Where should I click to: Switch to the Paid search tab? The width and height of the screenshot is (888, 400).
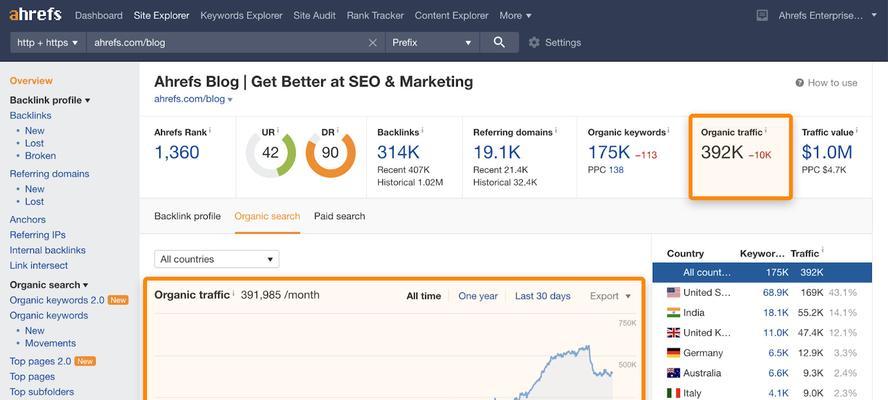pos(340,216)
